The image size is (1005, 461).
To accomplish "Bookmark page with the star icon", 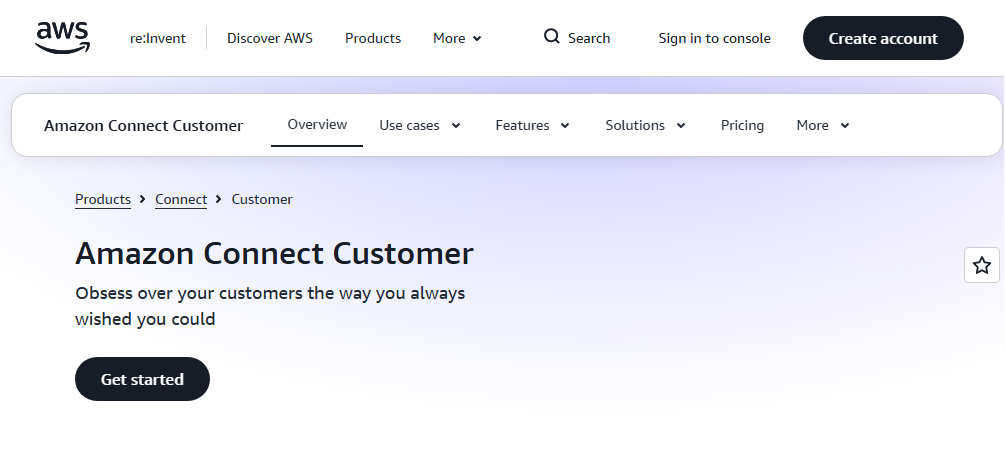I will (x=982, y=265).
